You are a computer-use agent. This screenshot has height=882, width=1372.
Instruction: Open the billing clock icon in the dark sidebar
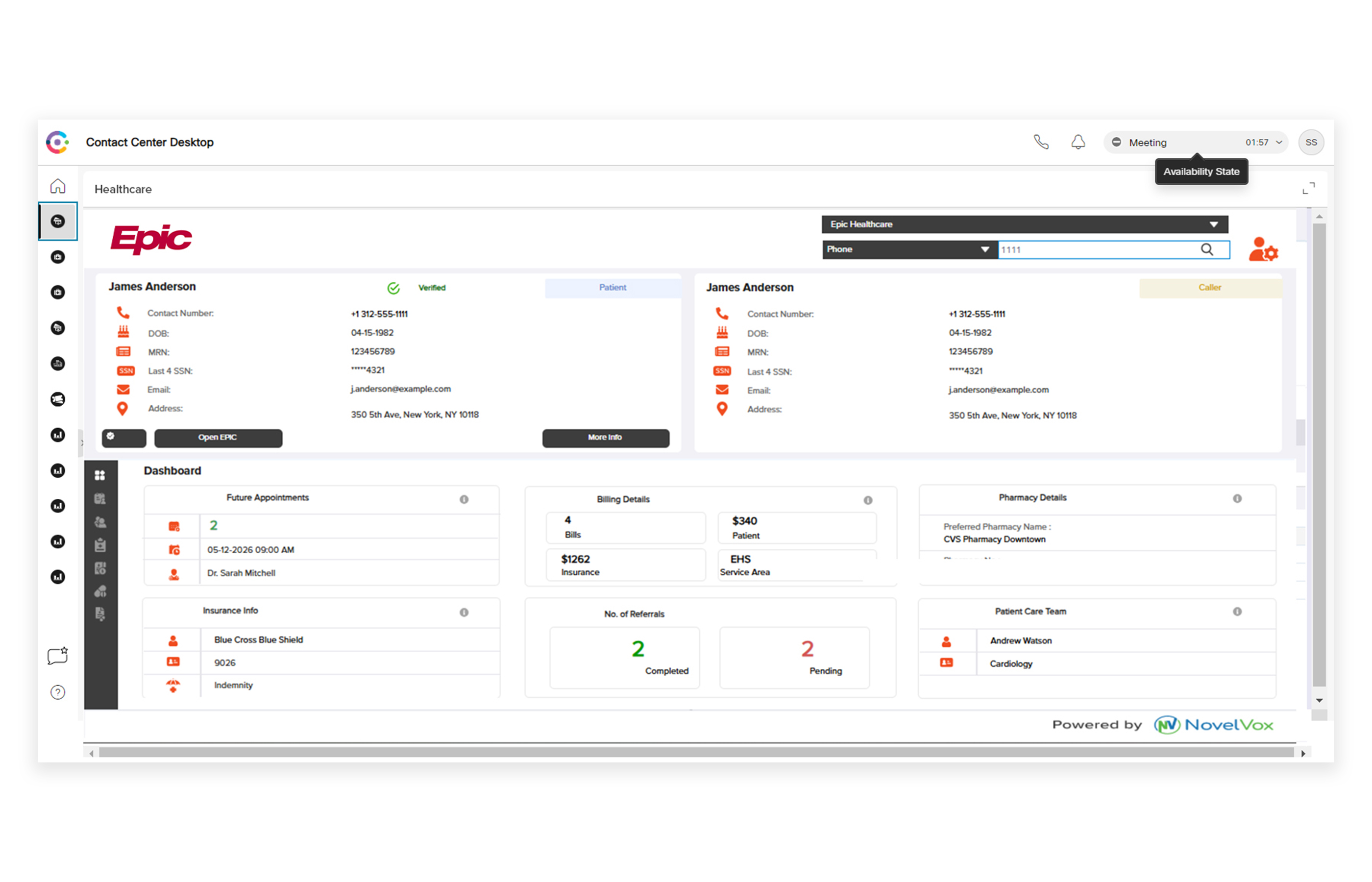point(100,568)
